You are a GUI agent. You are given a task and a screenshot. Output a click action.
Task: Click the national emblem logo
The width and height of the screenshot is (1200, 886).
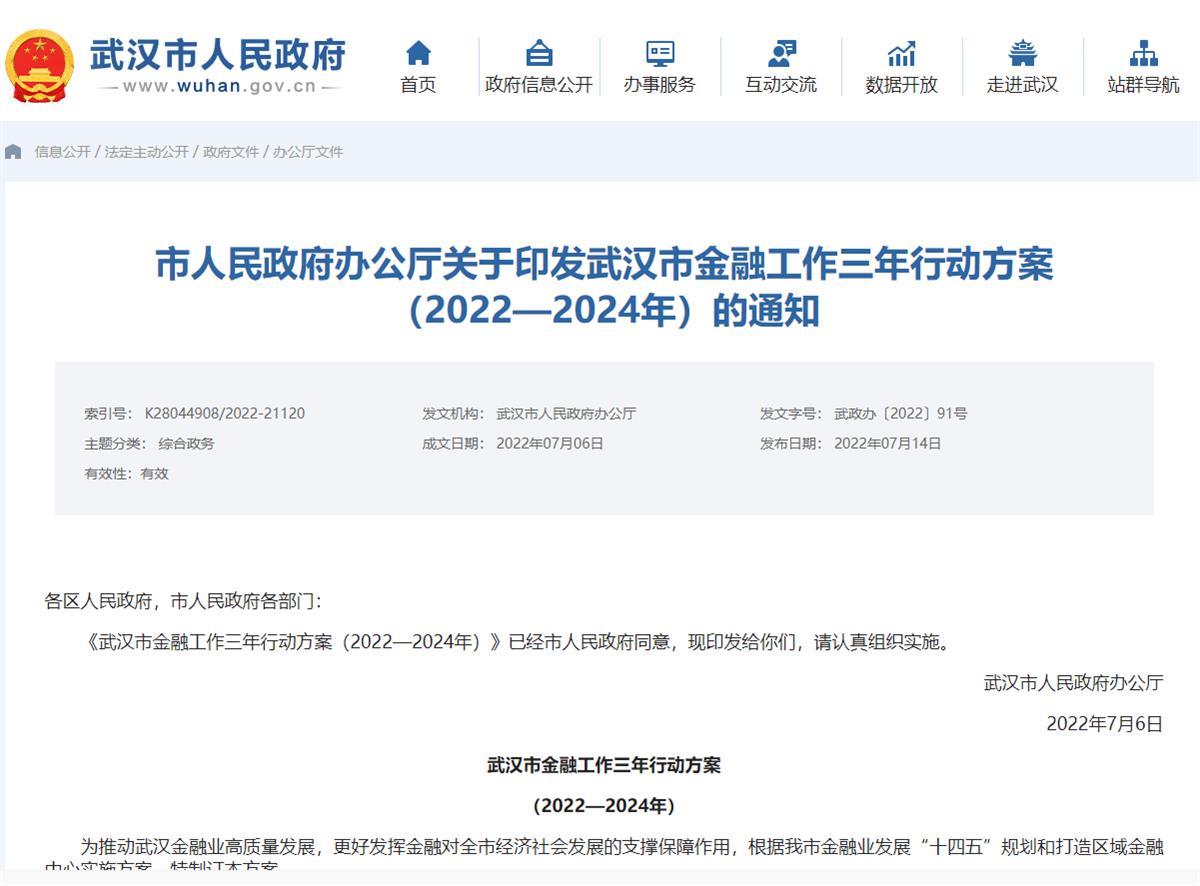[x=40, y=66]
